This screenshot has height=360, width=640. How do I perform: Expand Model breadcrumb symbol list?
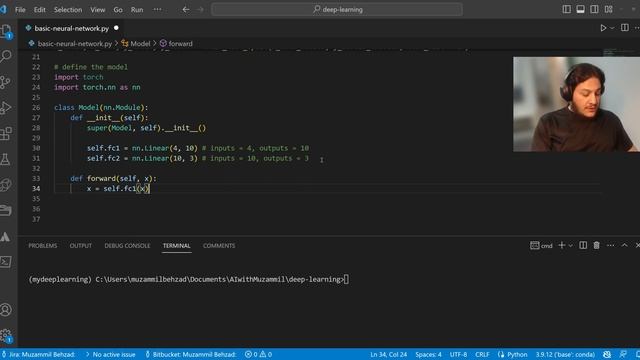coord(136,43)
